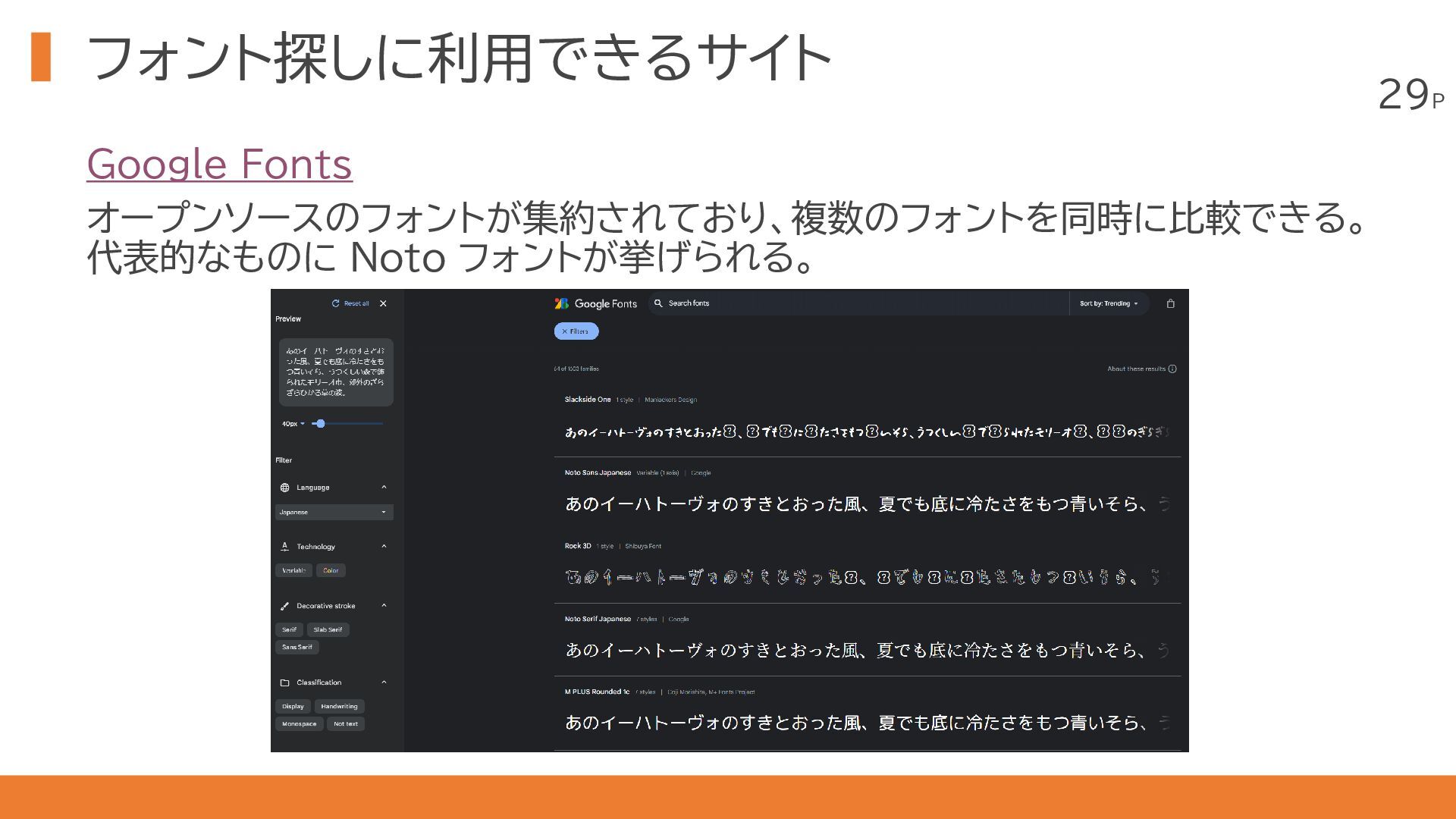
Task: Click the Preview heading in the side panel
Action: (288, 319)
